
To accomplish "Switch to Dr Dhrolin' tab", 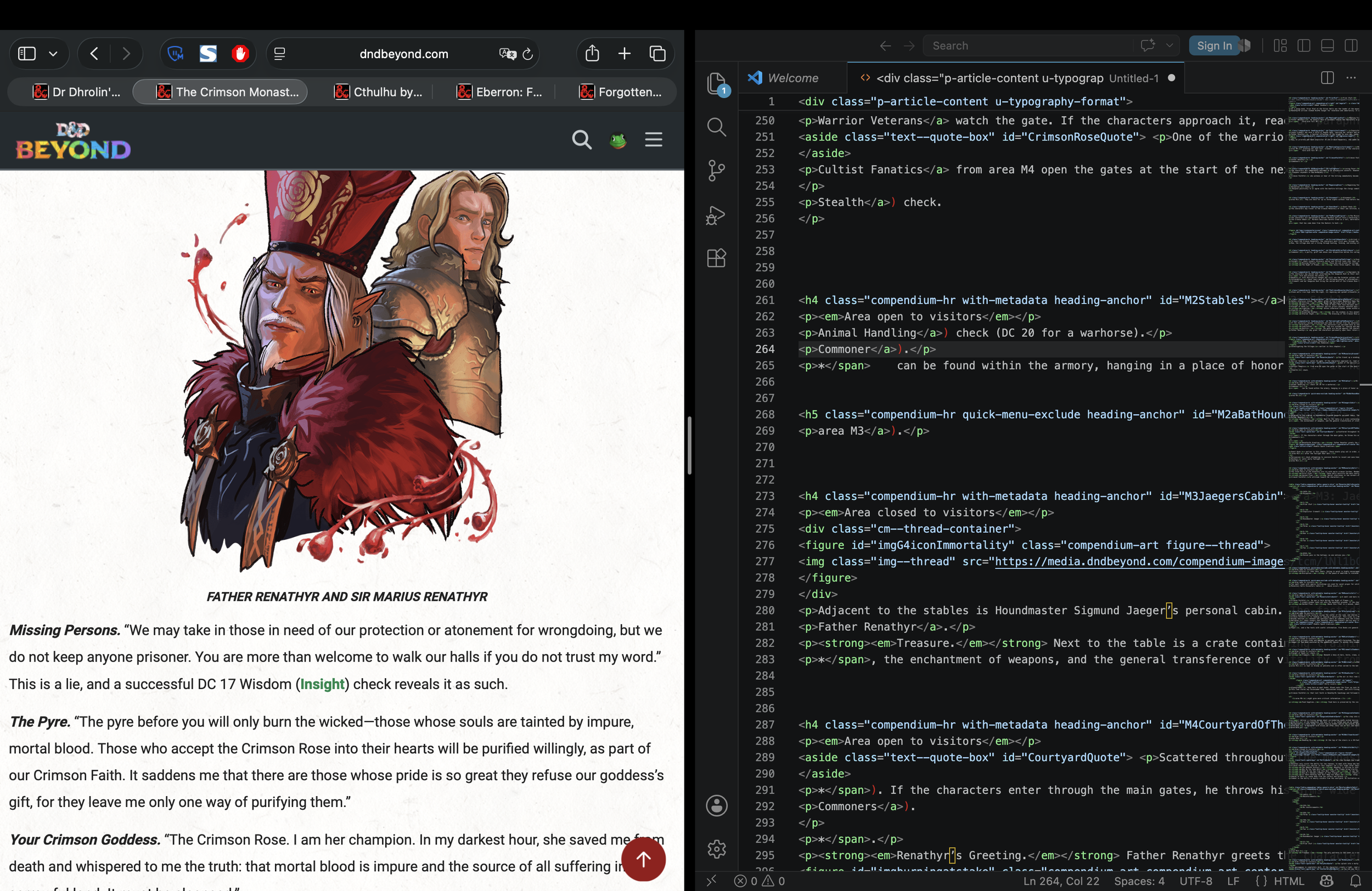I will pyautogui.click(x=76, y=92).
